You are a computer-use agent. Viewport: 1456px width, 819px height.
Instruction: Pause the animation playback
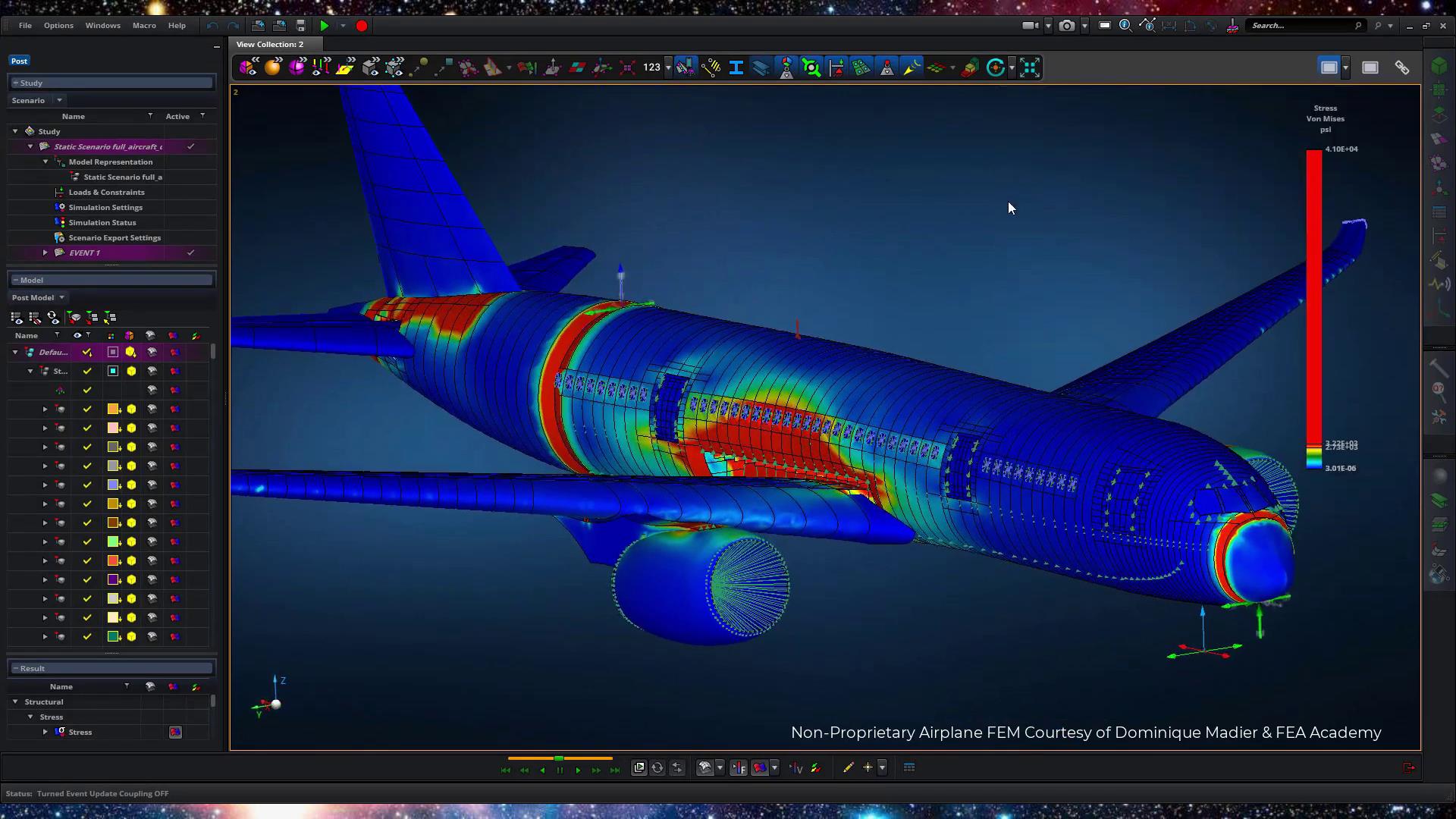coord(560,770)
